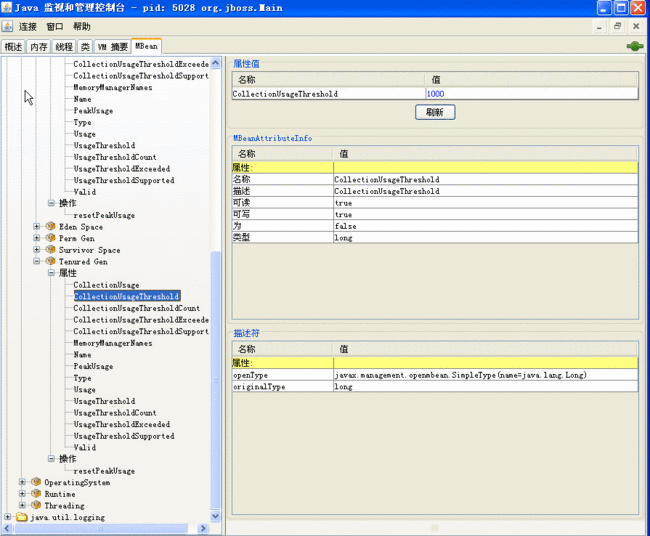The width and height of the screenshot is (650, 536).
Task: Close the inner connection window
Action: coord(636,26)
